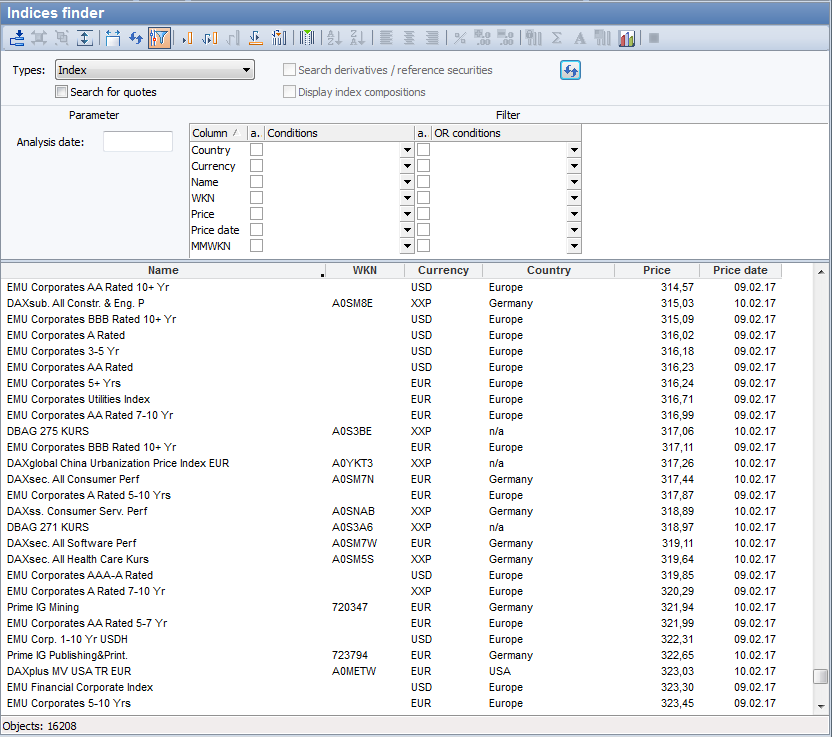
Task: Enable the Search for quotes checkbox
Action: [62, 92]
